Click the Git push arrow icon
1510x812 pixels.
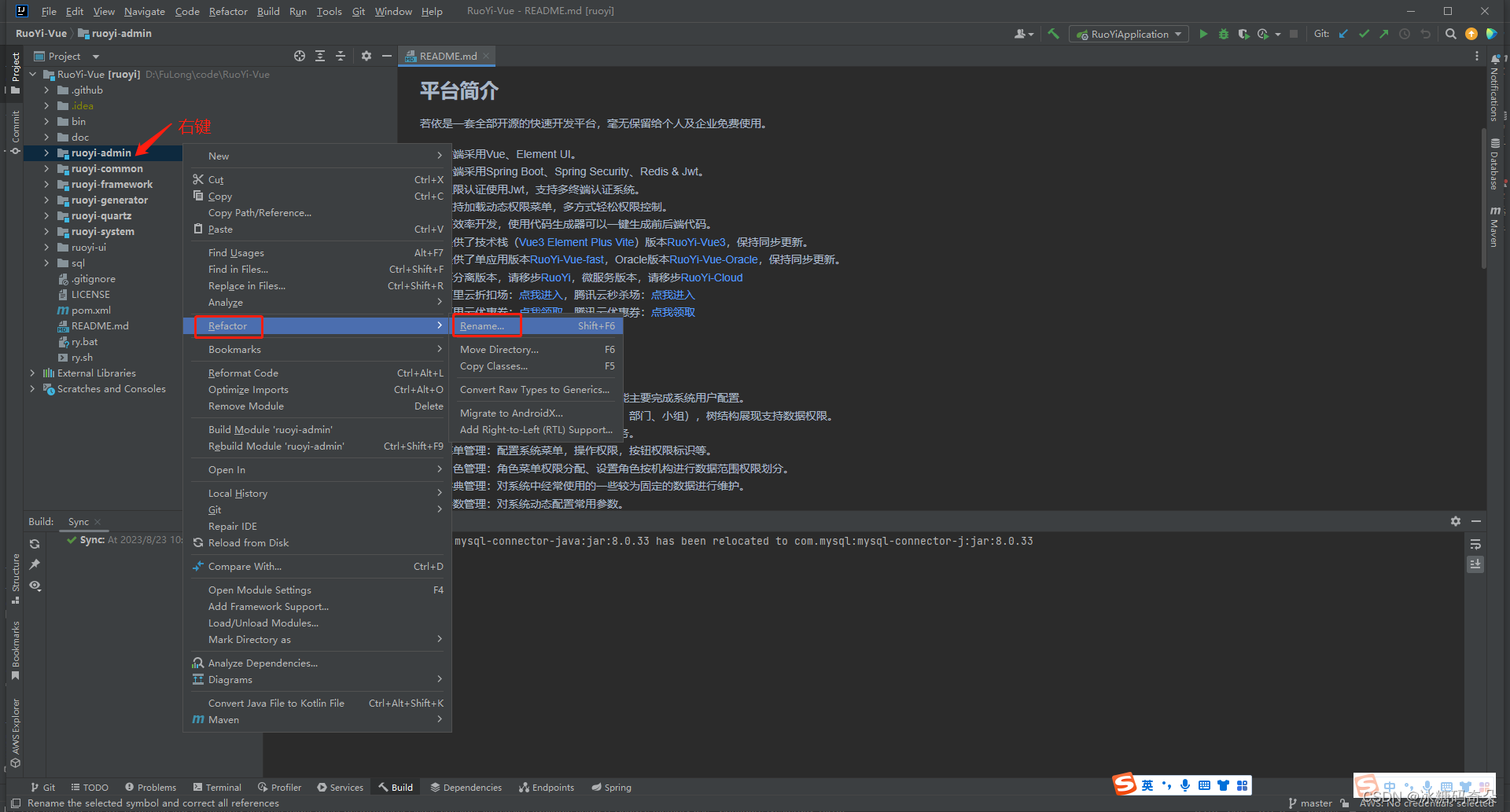click(x=1384, y=34)
